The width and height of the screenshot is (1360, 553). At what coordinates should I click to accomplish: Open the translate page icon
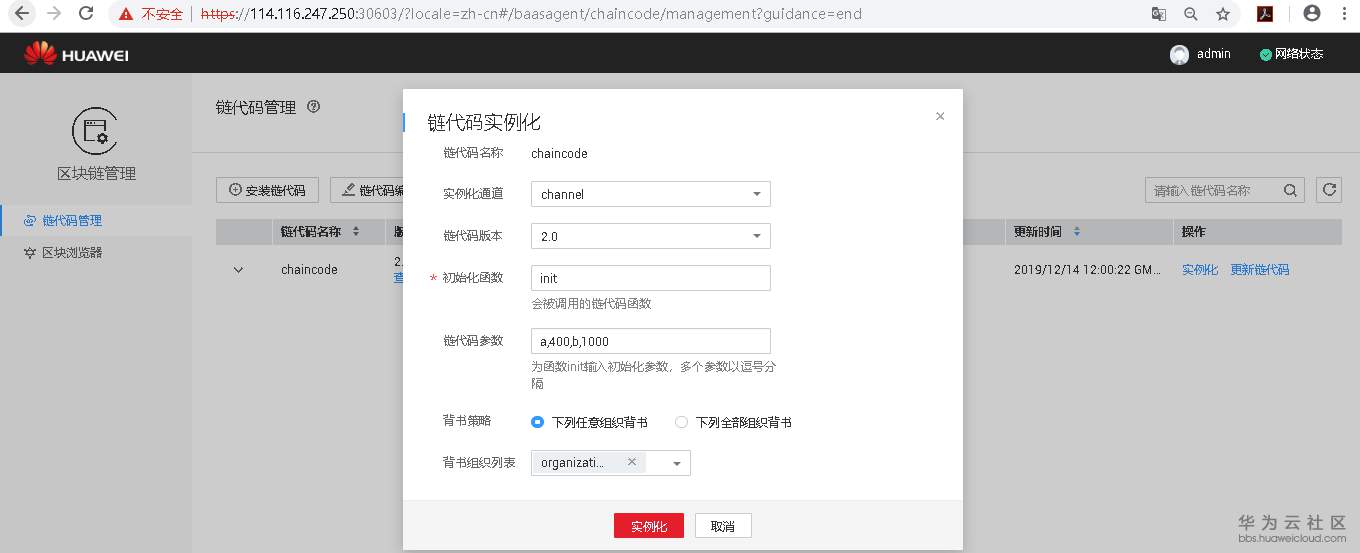[1158, 14]
